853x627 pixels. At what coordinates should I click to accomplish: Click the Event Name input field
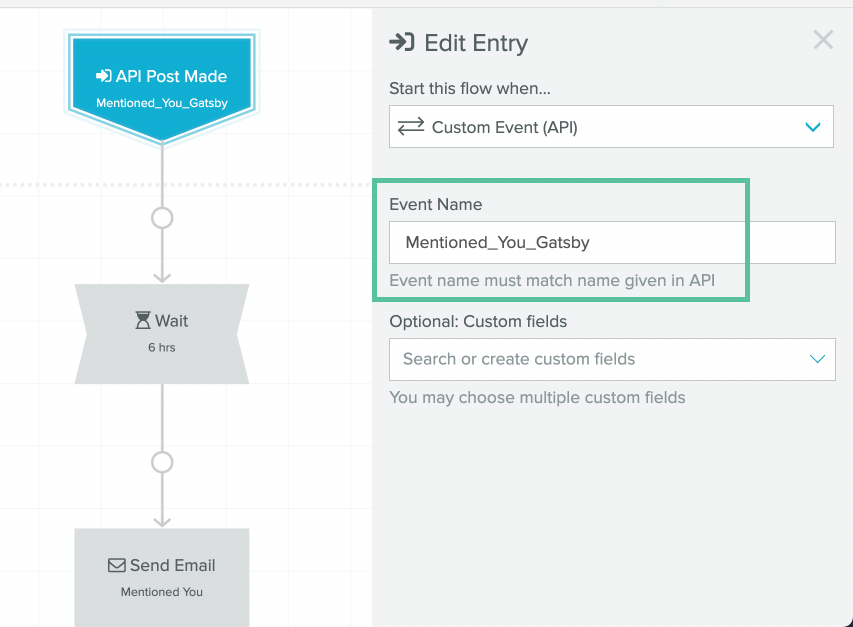point(612,243)
